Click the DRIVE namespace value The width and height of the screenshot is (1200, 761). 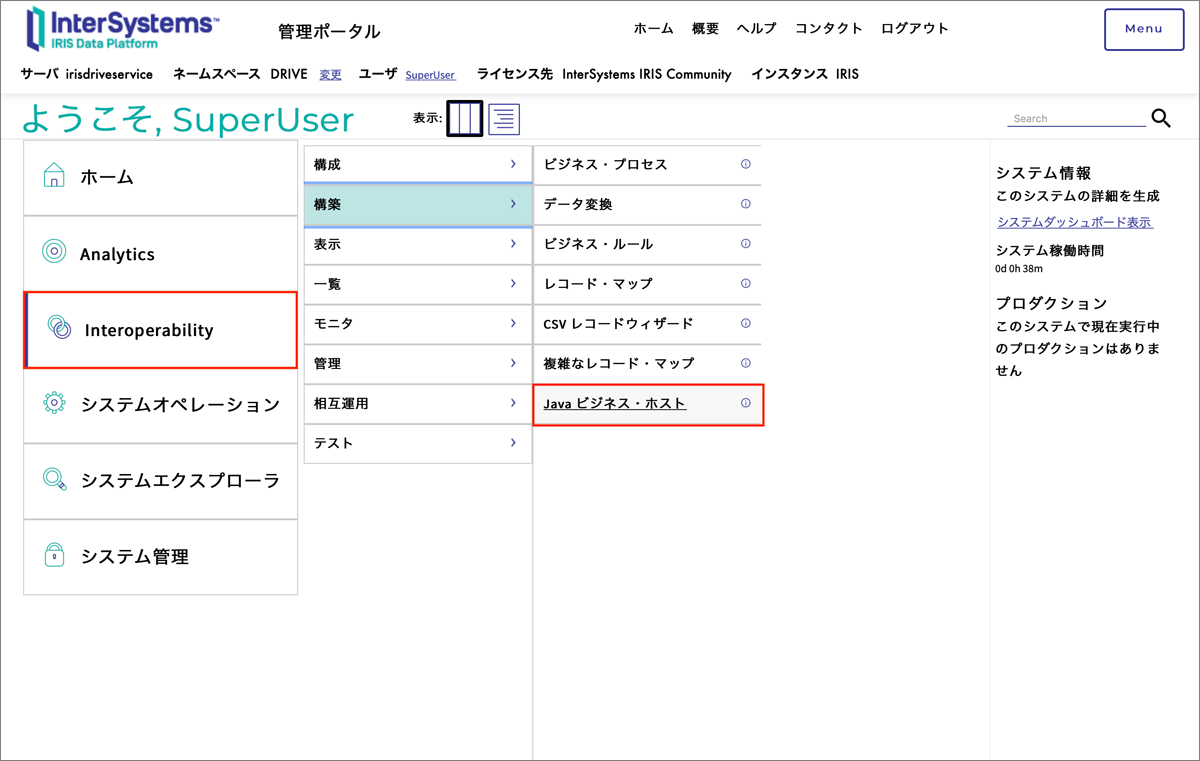point(289,74)
